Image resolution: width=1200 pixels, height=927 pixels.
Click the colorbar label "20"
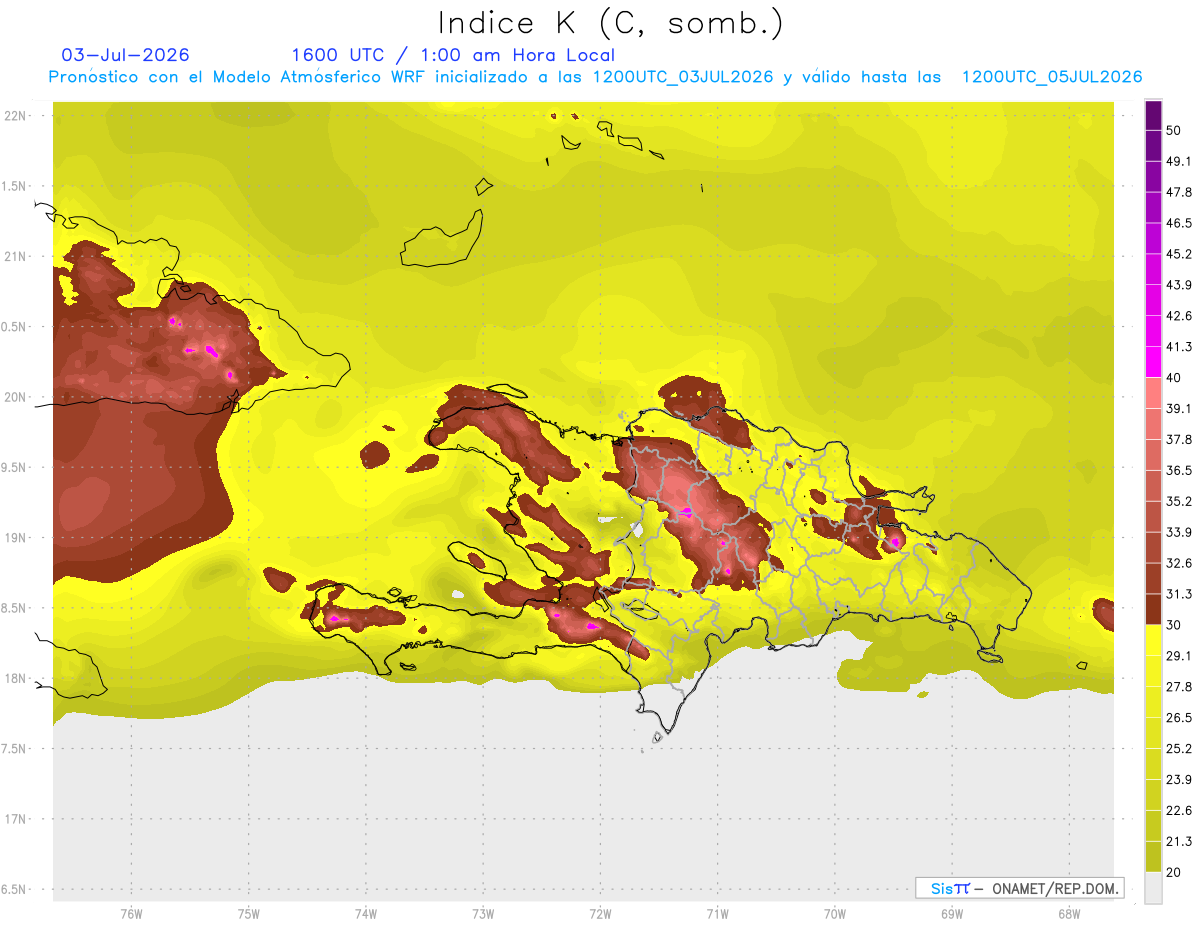point(1175,872)
